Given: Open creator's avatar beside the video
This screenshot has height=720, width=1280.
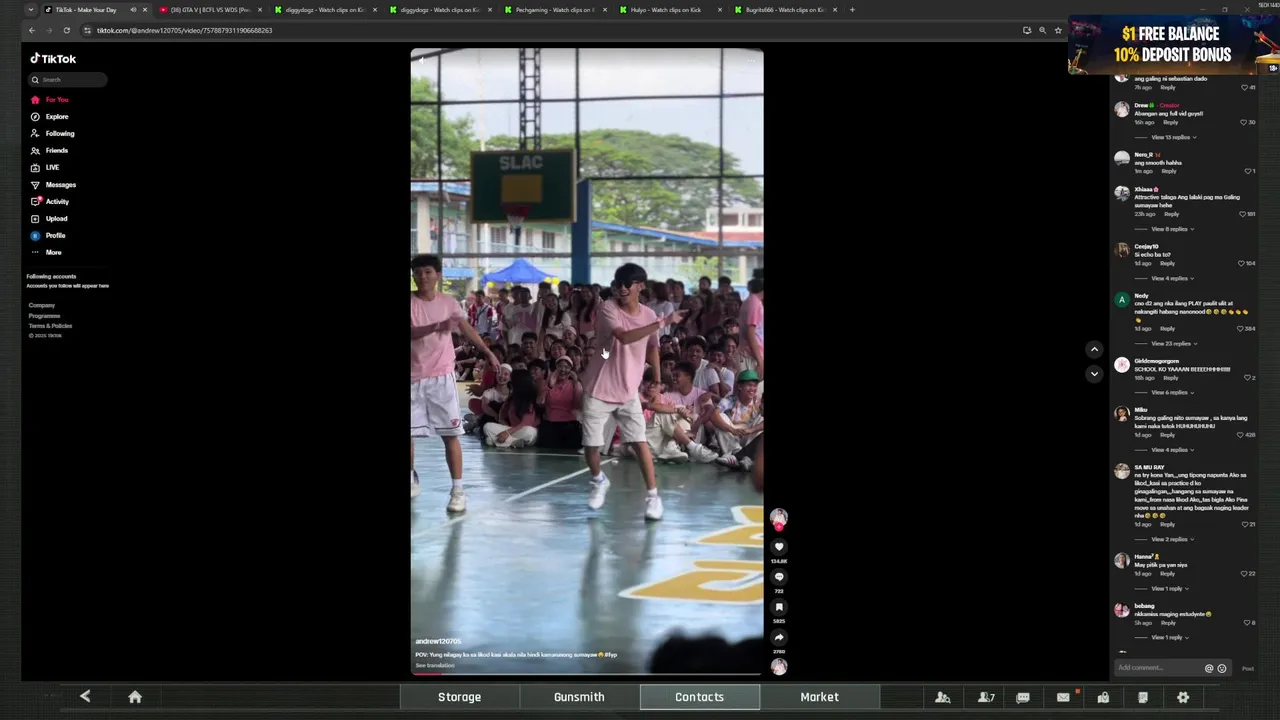Looking at the screenshot, I should (779, 517).
